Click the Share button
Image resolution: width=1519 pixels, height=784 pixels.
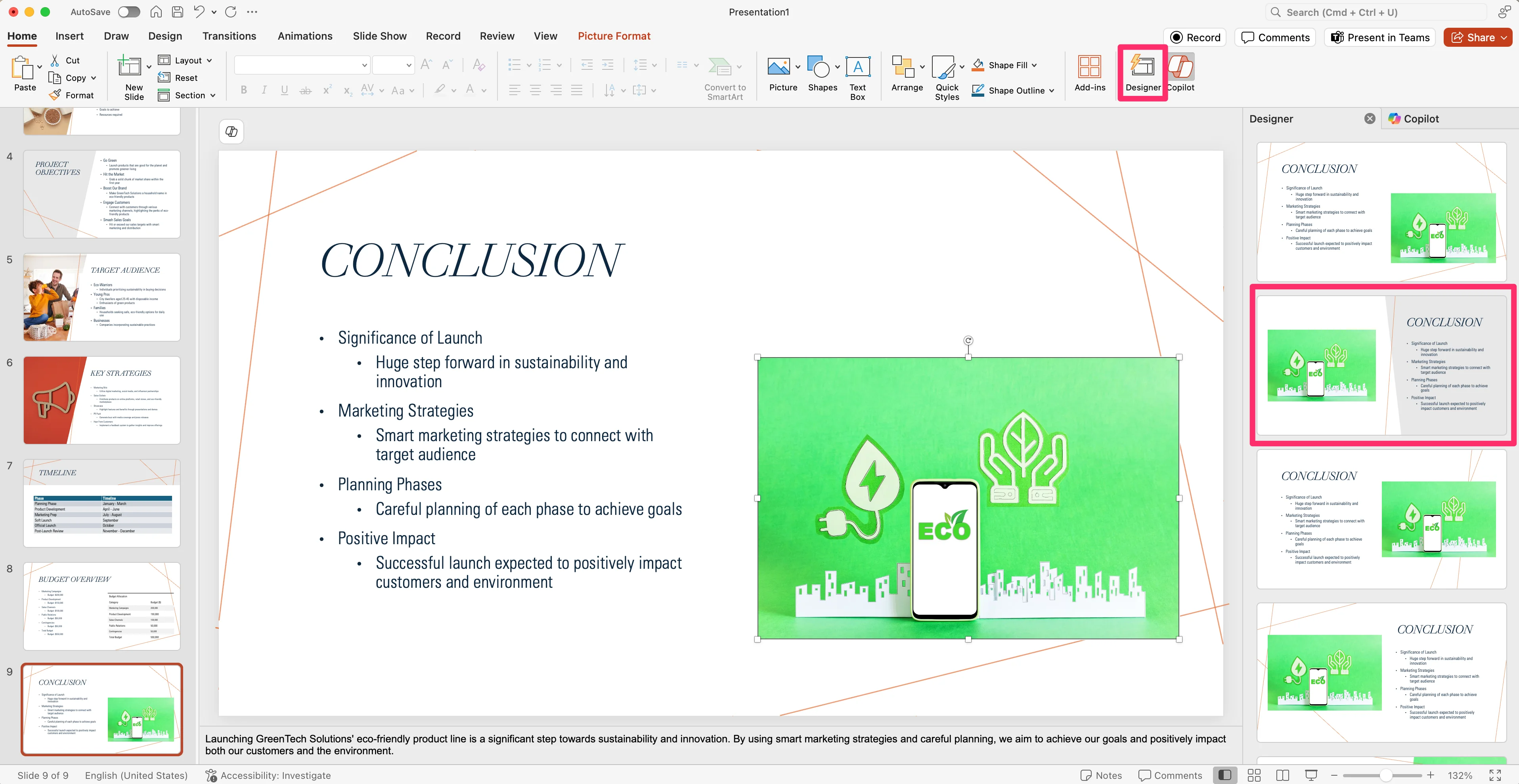(x=1472, y=37)
